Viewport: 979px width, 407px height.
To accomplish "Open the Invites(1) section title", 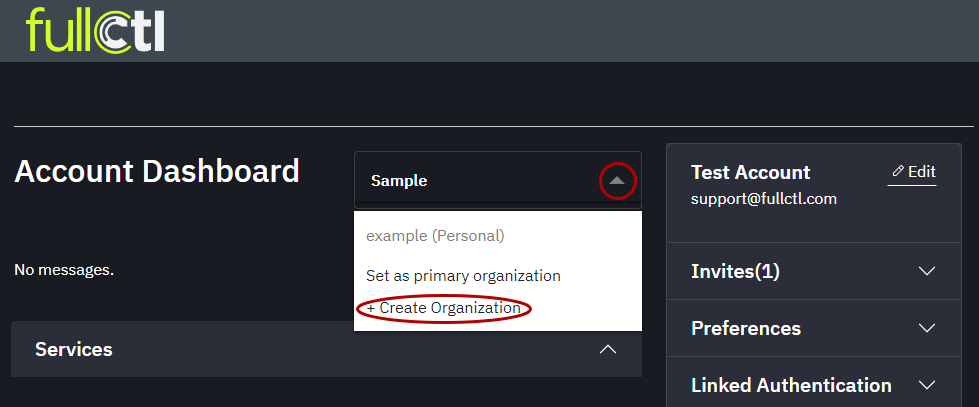I will (x=735, y=271).
